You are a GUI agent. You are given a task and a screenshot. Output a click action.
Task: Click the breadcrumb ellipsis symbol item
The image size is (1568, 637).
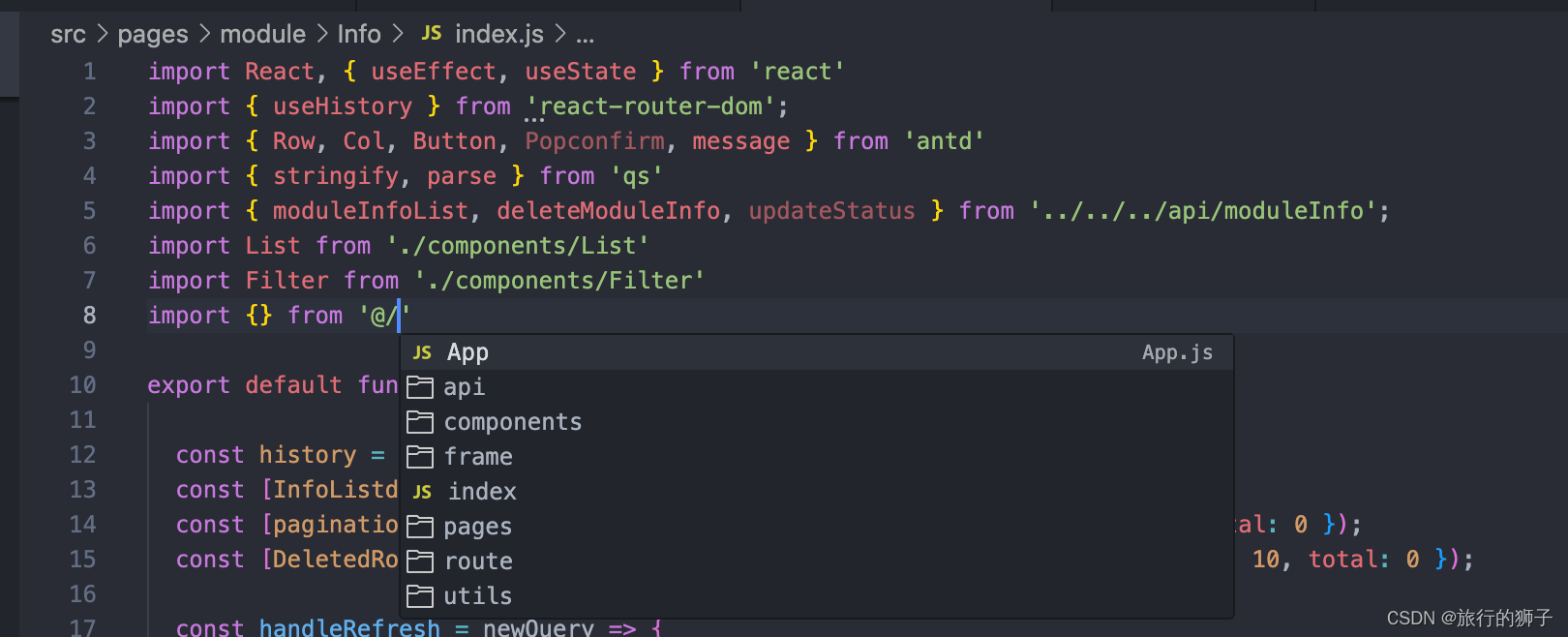585,37
